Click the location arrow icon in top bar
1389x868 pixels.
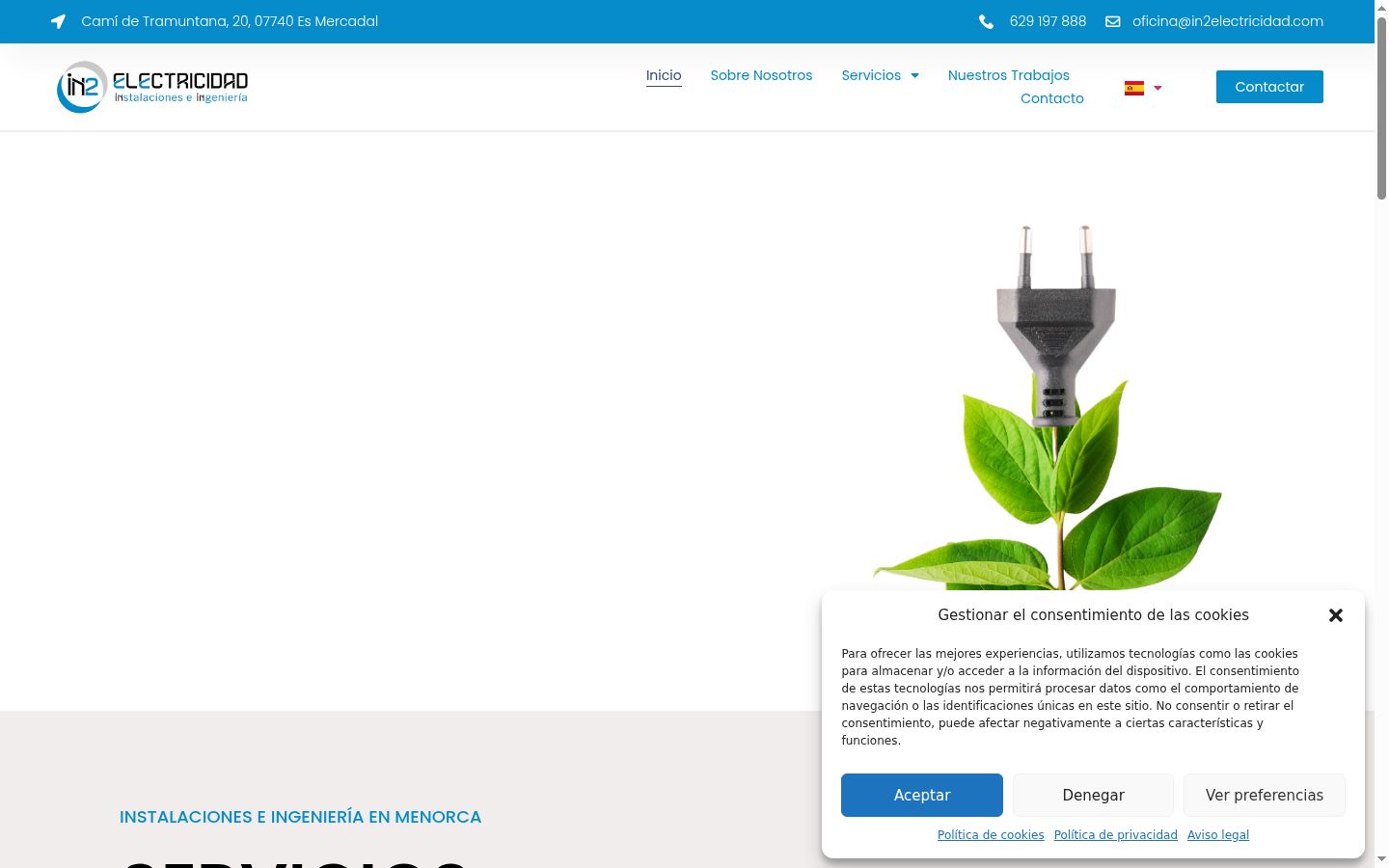pos(58,21)
